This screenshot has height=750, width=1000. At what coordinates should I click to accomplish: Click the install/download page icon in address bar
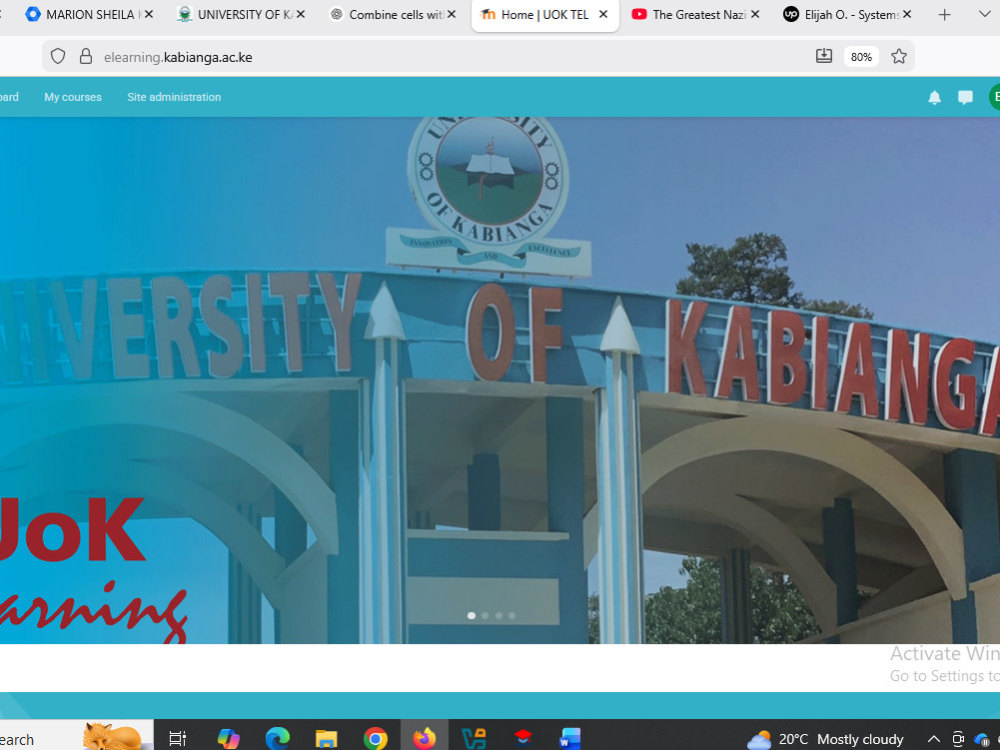click(x=824, y=56)
